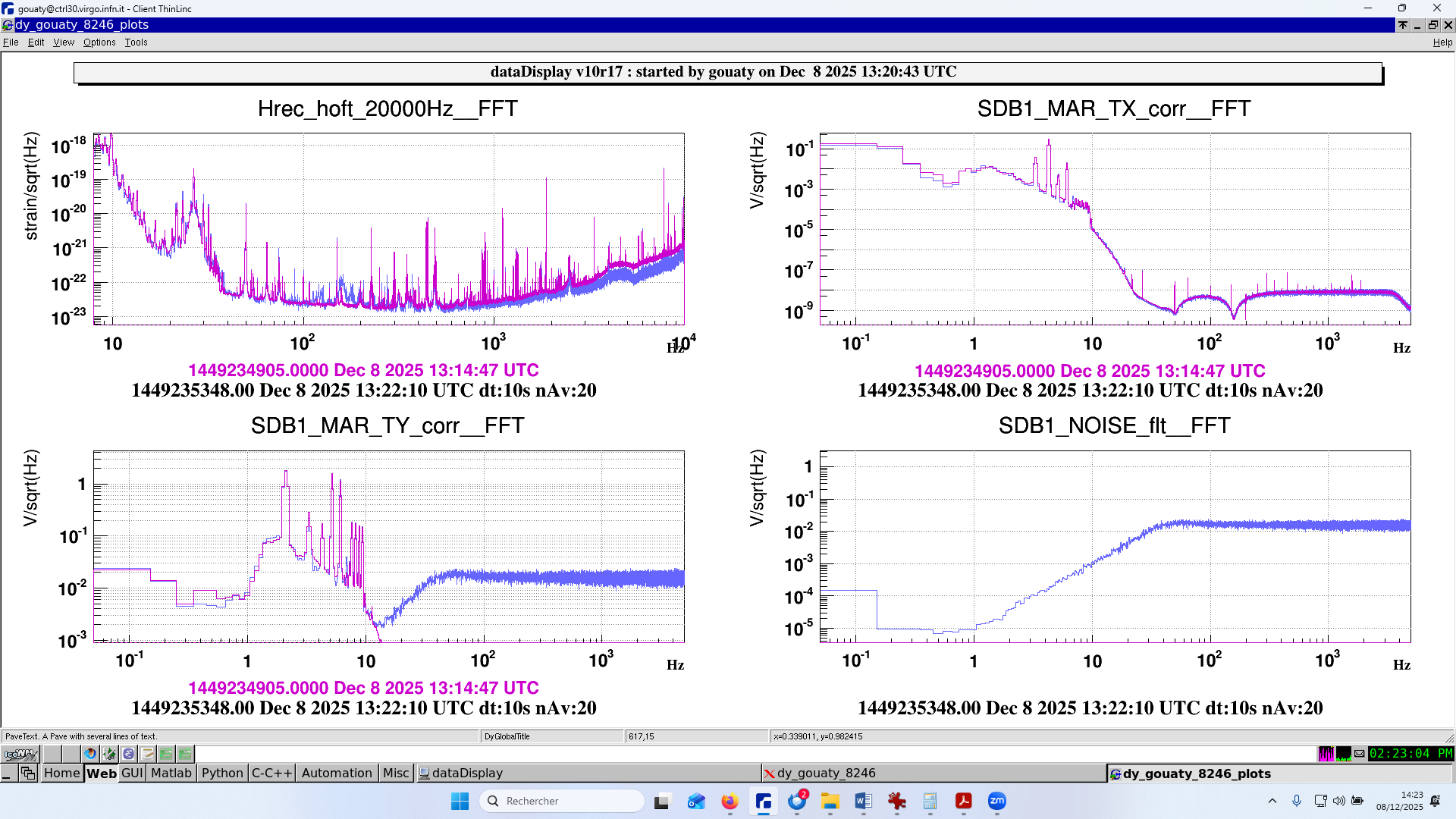Open the Tools menu
Screen dimensions: 1456x819
point(136,42)
